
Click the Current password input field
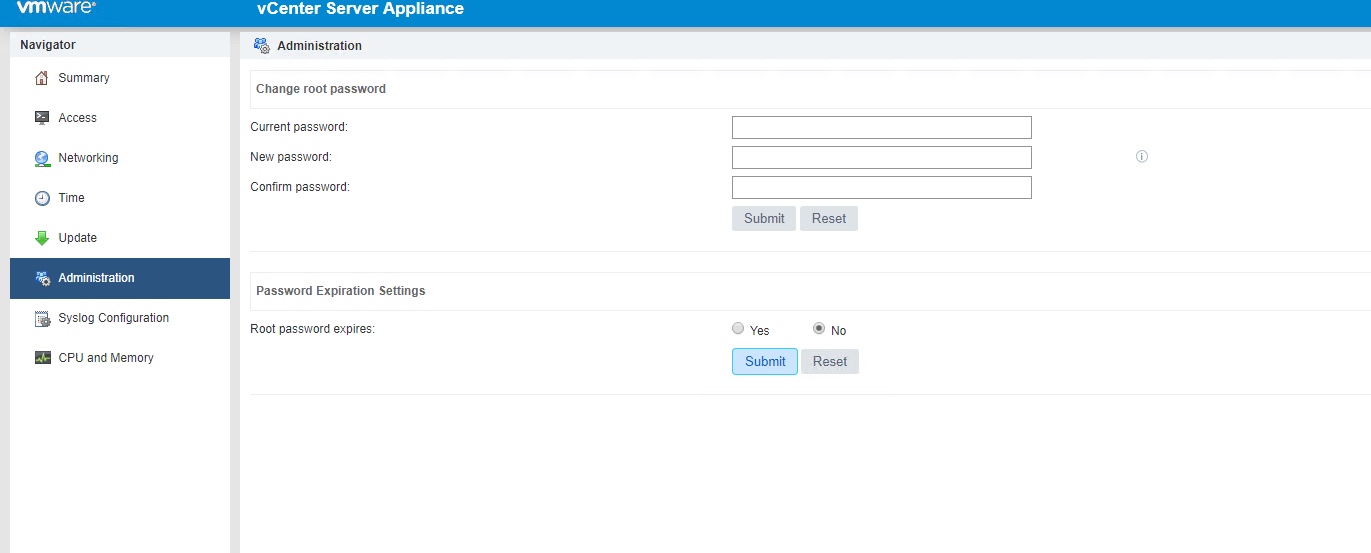881,127
